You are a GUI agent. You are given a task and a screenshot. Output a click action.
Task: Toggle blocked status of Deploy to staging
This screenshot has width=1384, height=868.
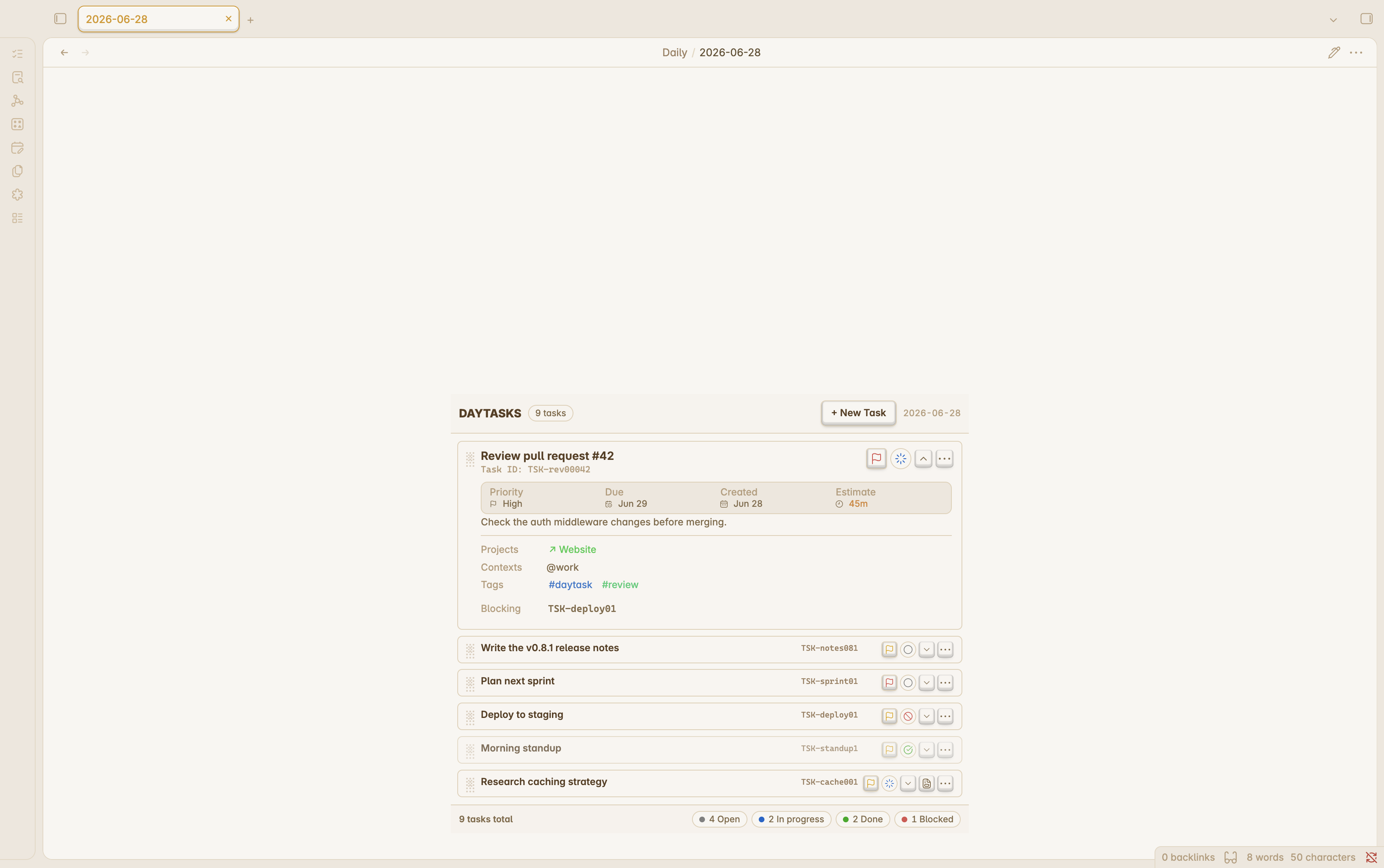click(908, 716)
